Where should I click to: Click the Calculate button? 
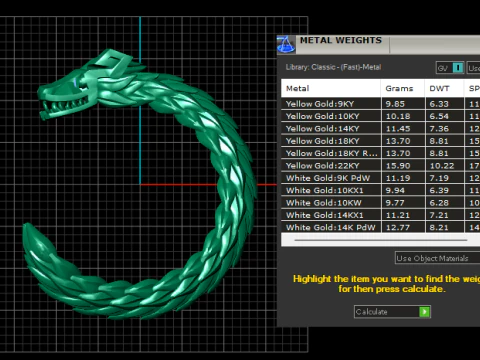coord(392,312)
